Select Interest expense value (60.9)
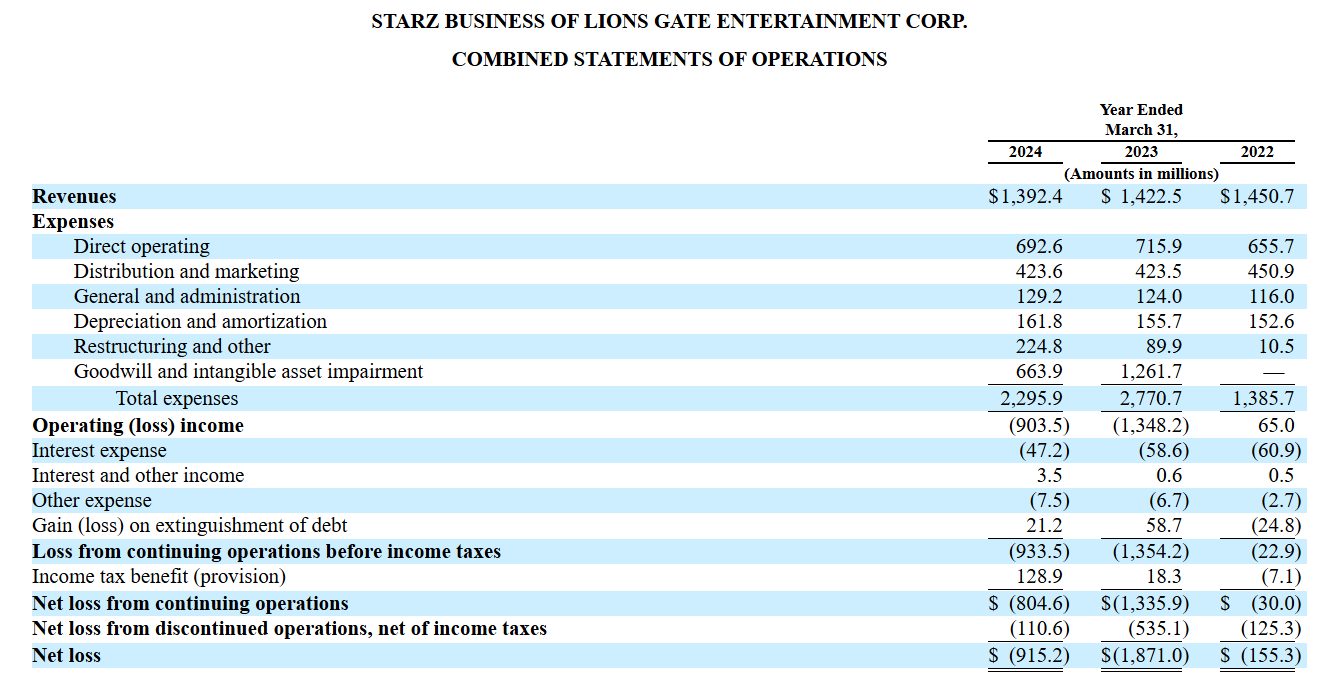 point(1275,451)
